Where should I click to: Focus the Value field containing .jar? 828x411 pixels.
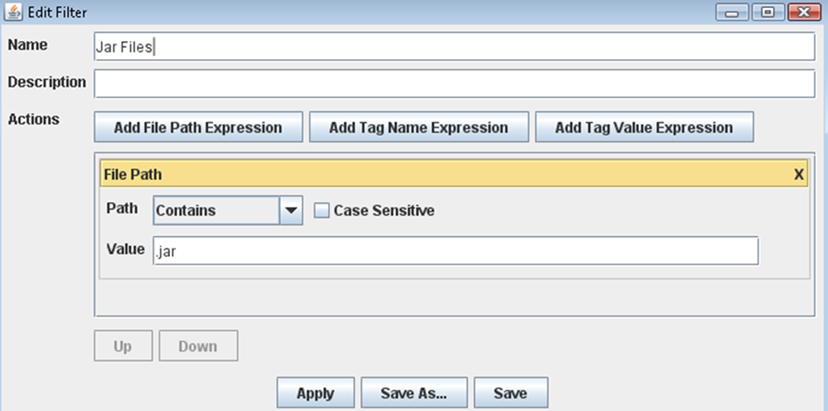tap(456, 251)
